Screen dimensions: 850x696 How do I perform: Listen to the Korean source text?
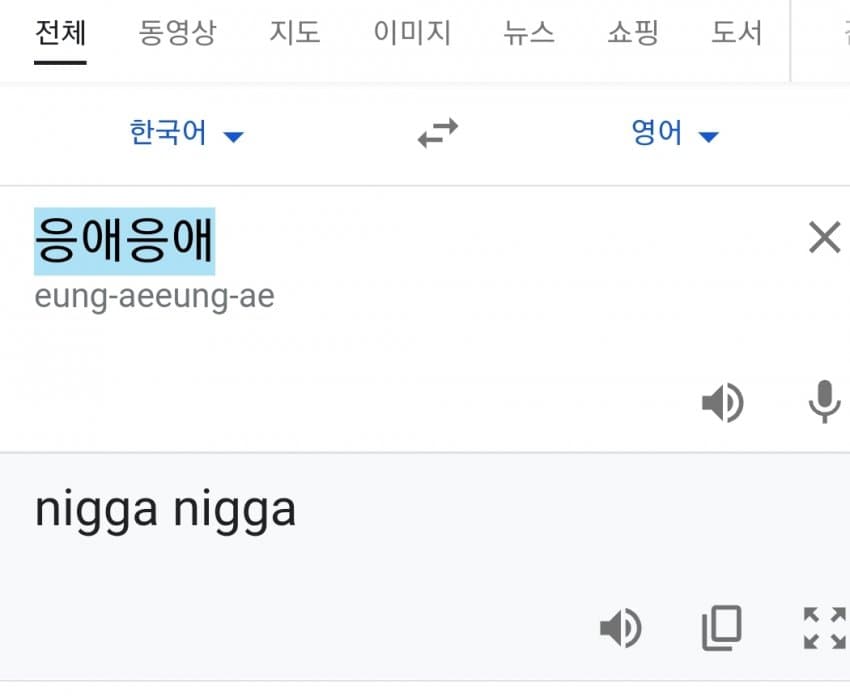coord(723,402)
